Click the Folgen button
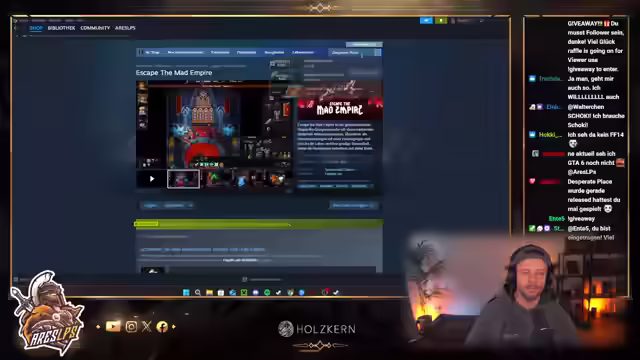The height and width of the screenshot is (360, 640). pyautogui.click(x=150, y=205)
